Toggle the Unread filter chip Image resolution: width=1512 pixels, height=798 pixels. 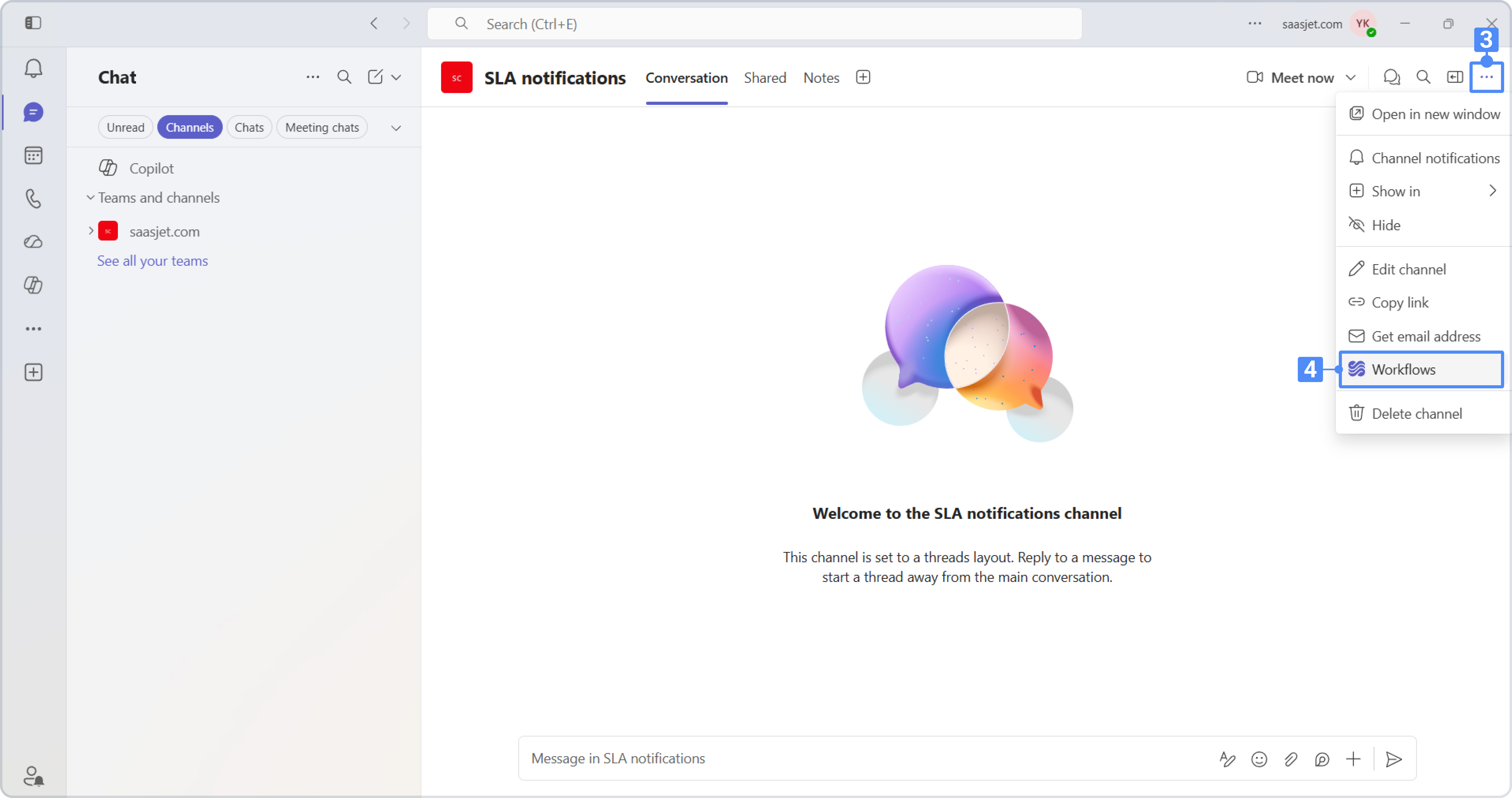(x=126, y=127)
